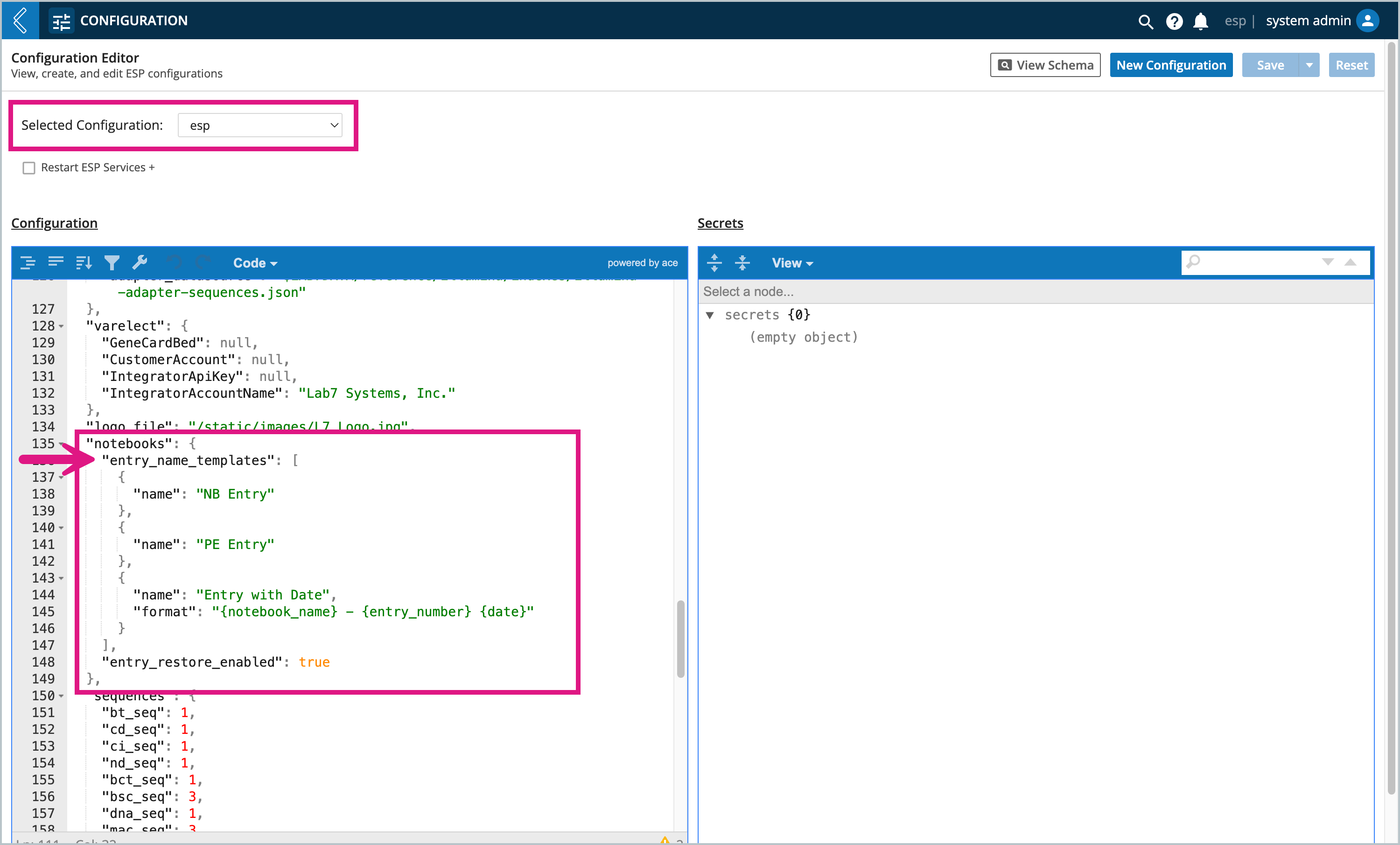The image size is (1400, 845).
Task: Open the Selected Configuration esp dropdown
Action: click(260, 125)
